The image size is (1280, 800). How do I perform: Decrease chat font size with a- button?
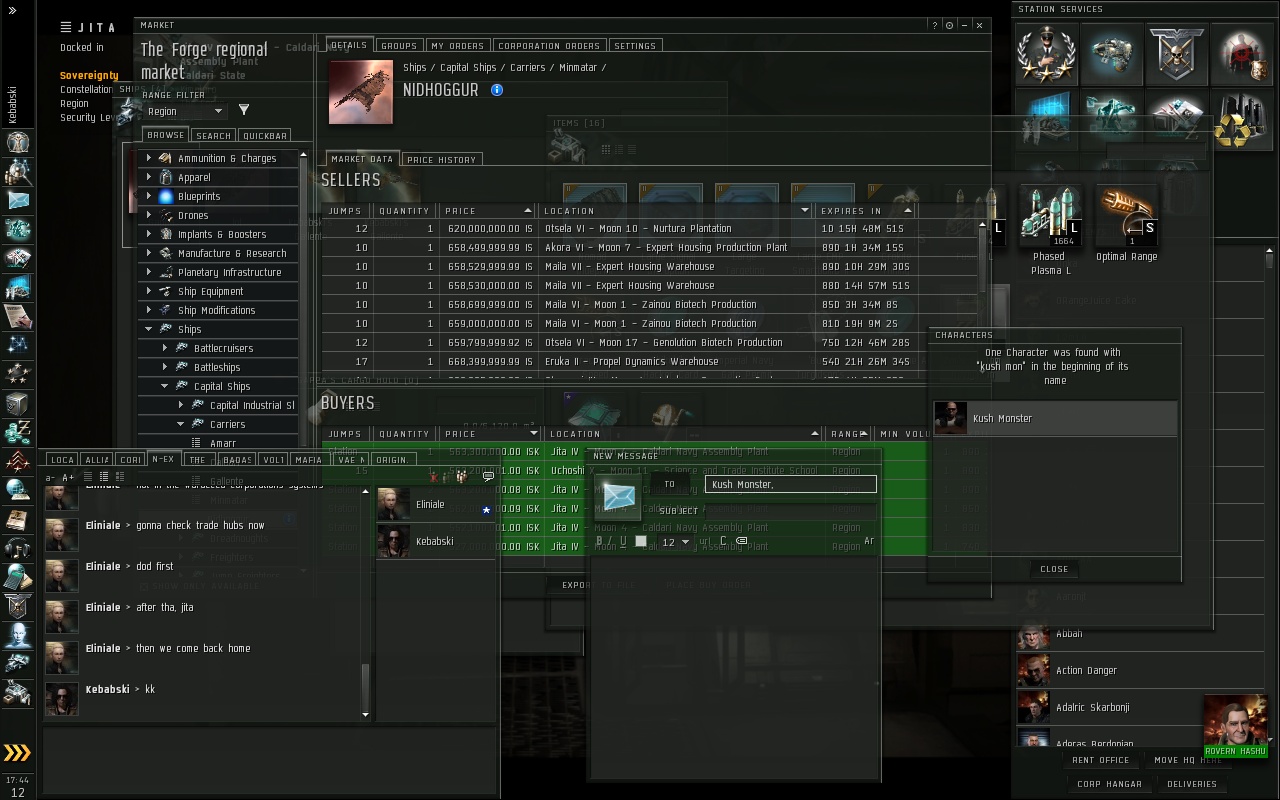[51, 478]
